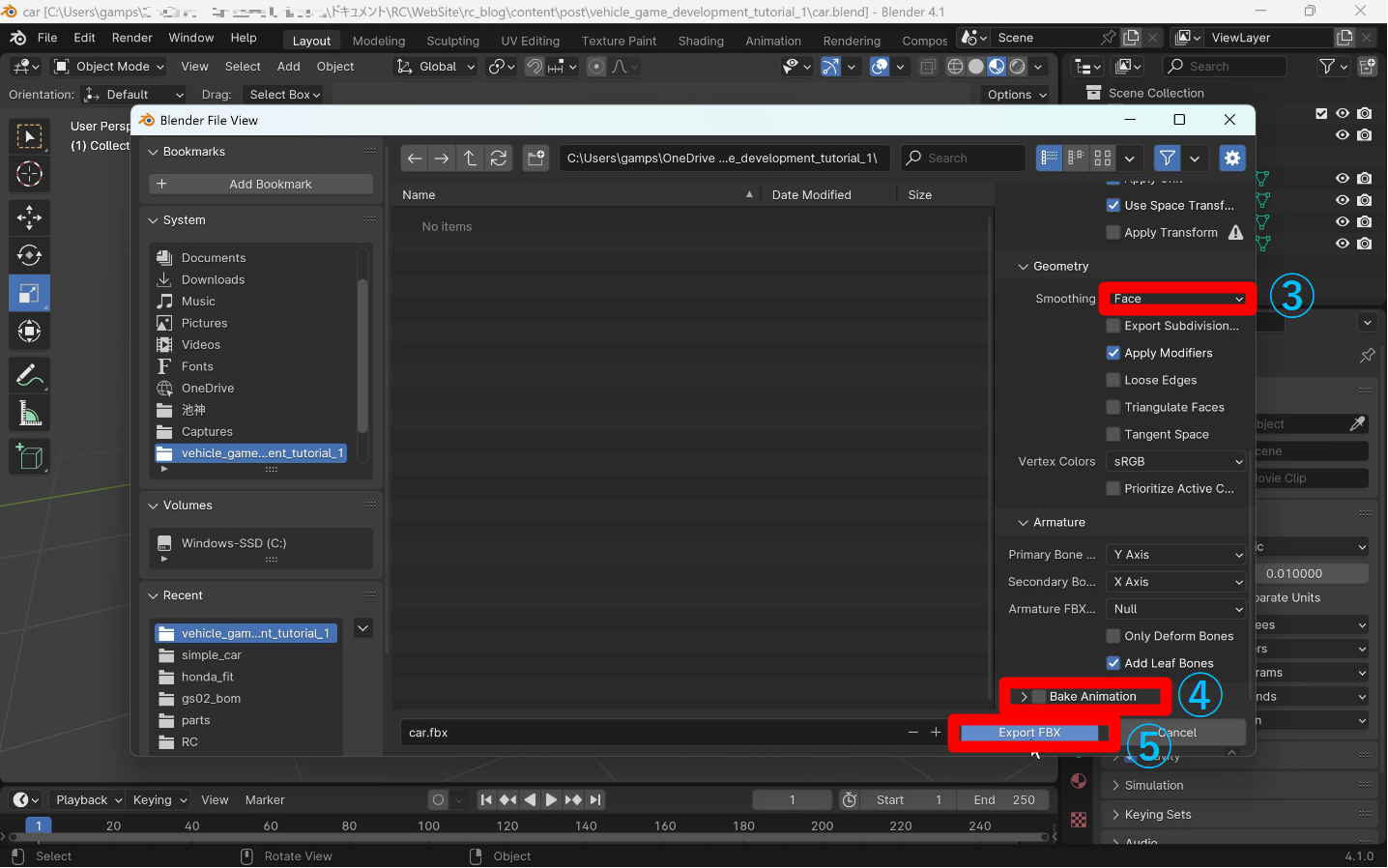The height and width of the screenshot is (868, 1388).
Task: Enable the Loose Edges checkbox
Action: pyautogui.click(x=1113, y=380)
